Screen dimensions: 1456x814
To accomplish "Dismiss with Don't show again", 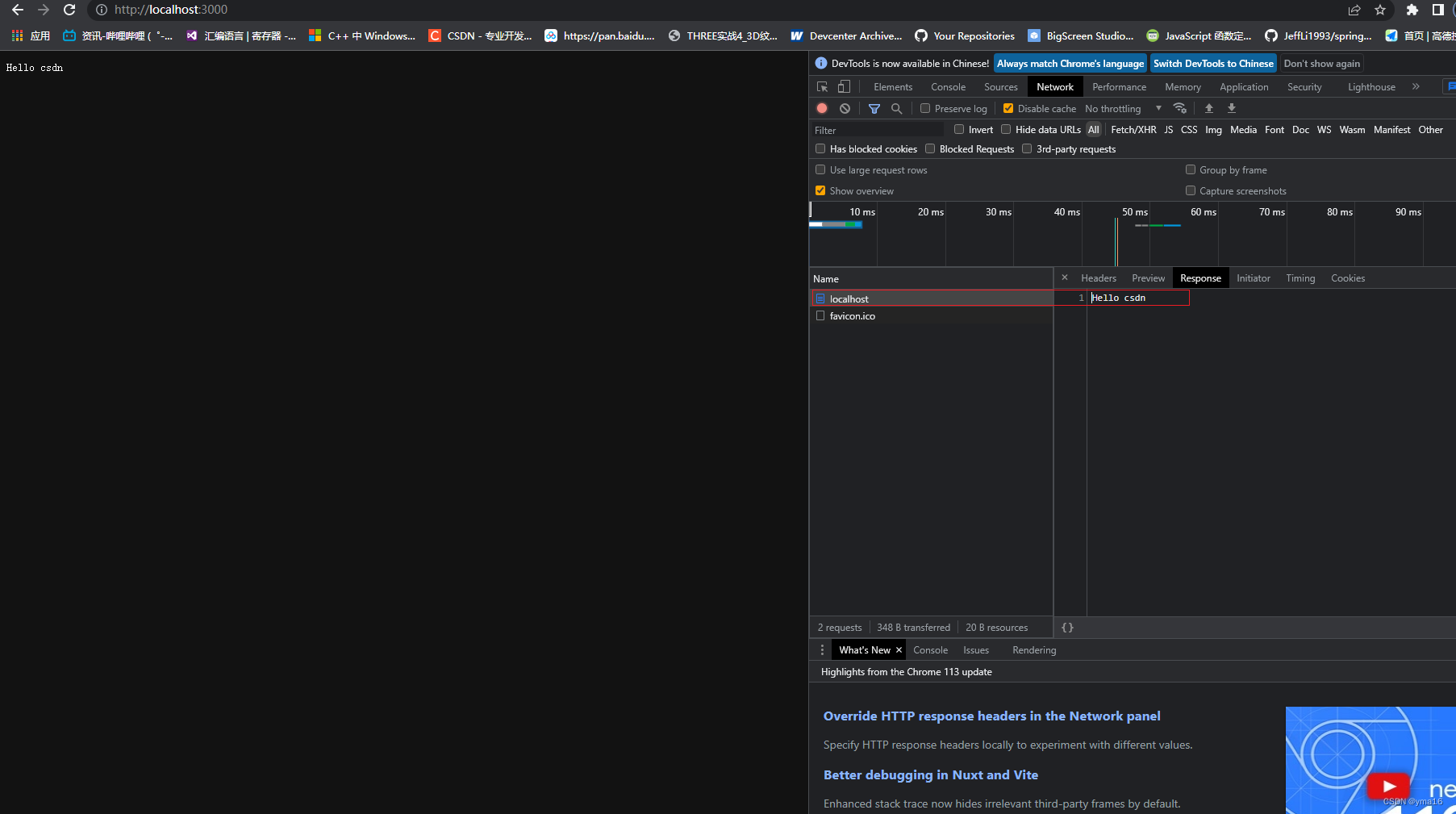I will pyautogui.click(x=1321, y=63).
